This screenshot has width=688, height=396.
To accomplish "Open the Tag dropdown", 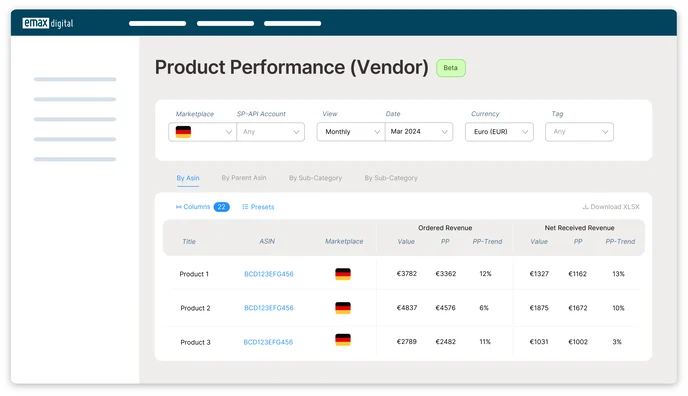I will (x=579, y=132).
